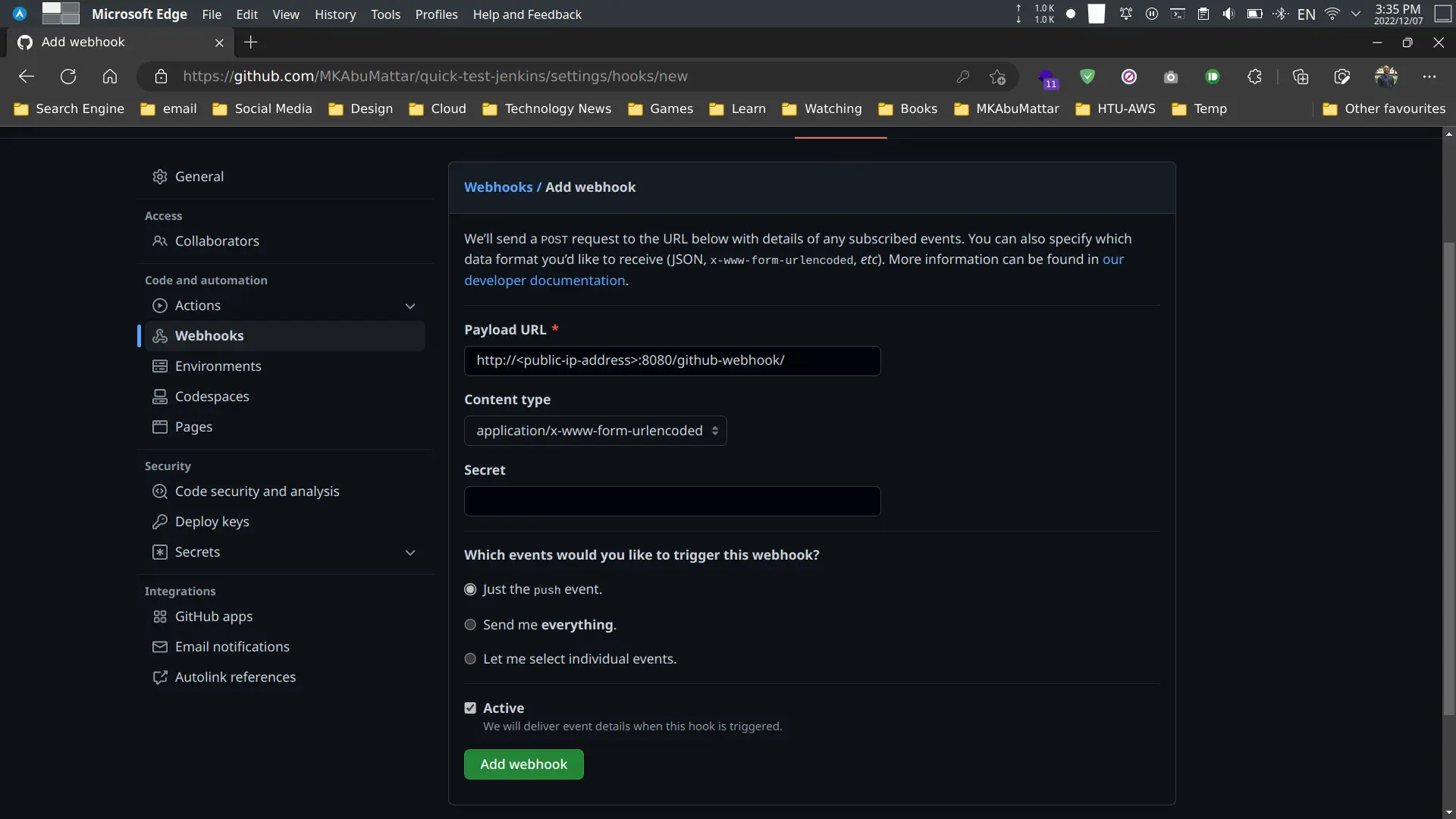Open the Content type dropdown menu

pyautogui.click(x=595, y=430)
